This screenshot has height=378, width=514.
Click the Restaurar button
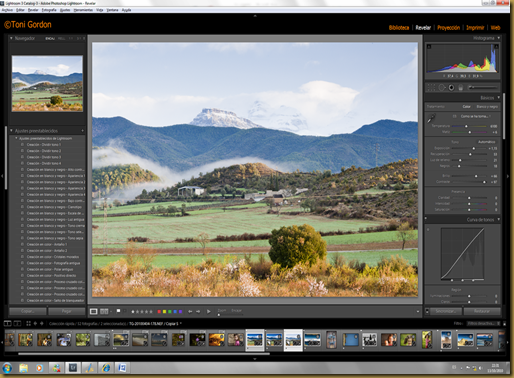coord(482,311)
